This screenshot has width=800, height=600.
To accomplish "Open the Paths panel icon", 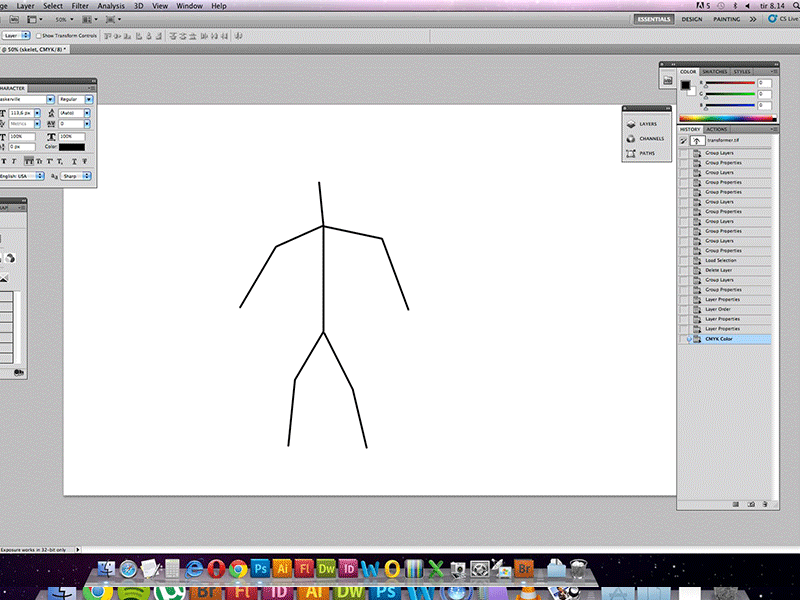I will tap(631, 154).
